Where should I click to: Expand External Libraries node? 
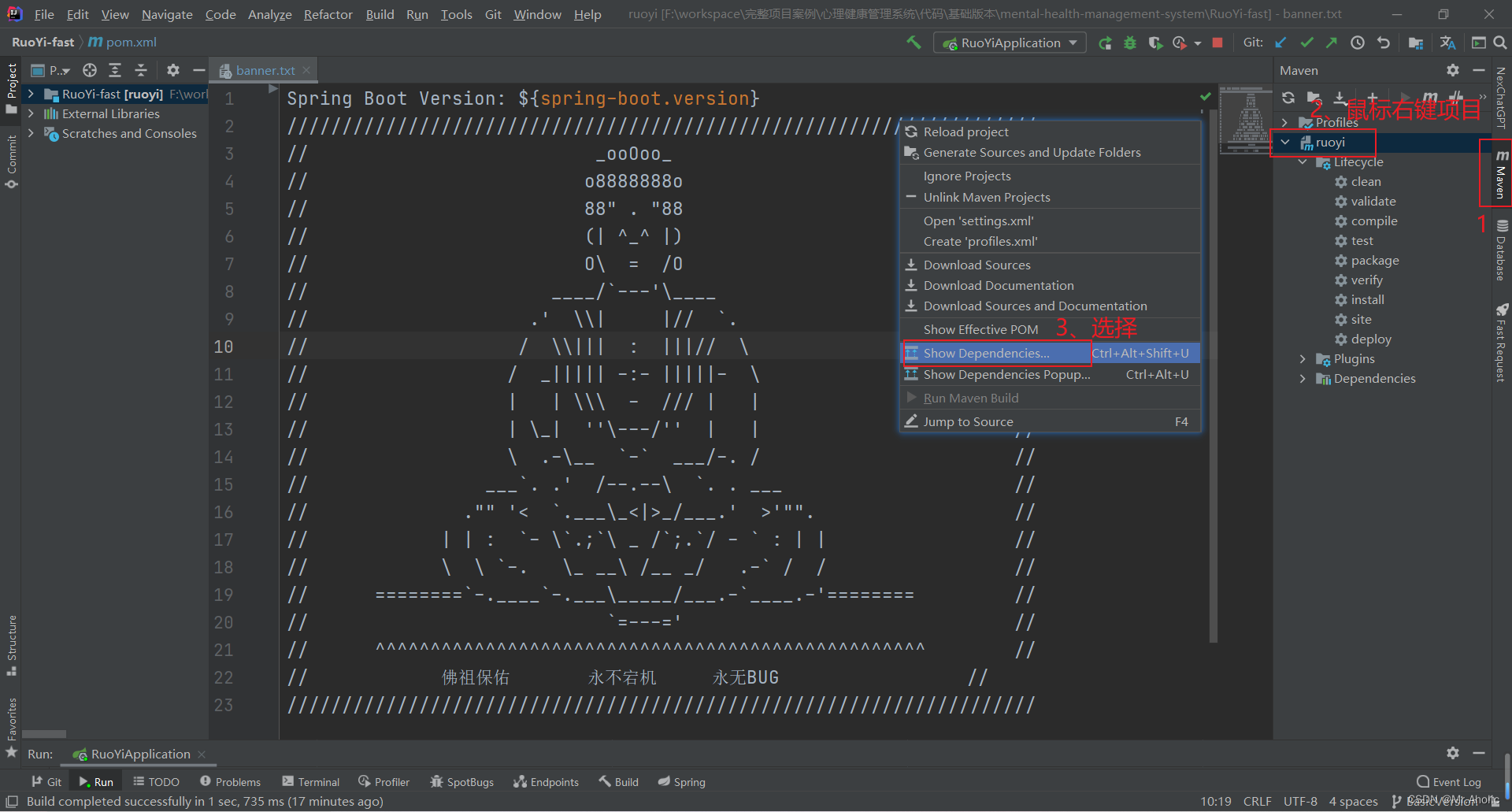[31, 113]
